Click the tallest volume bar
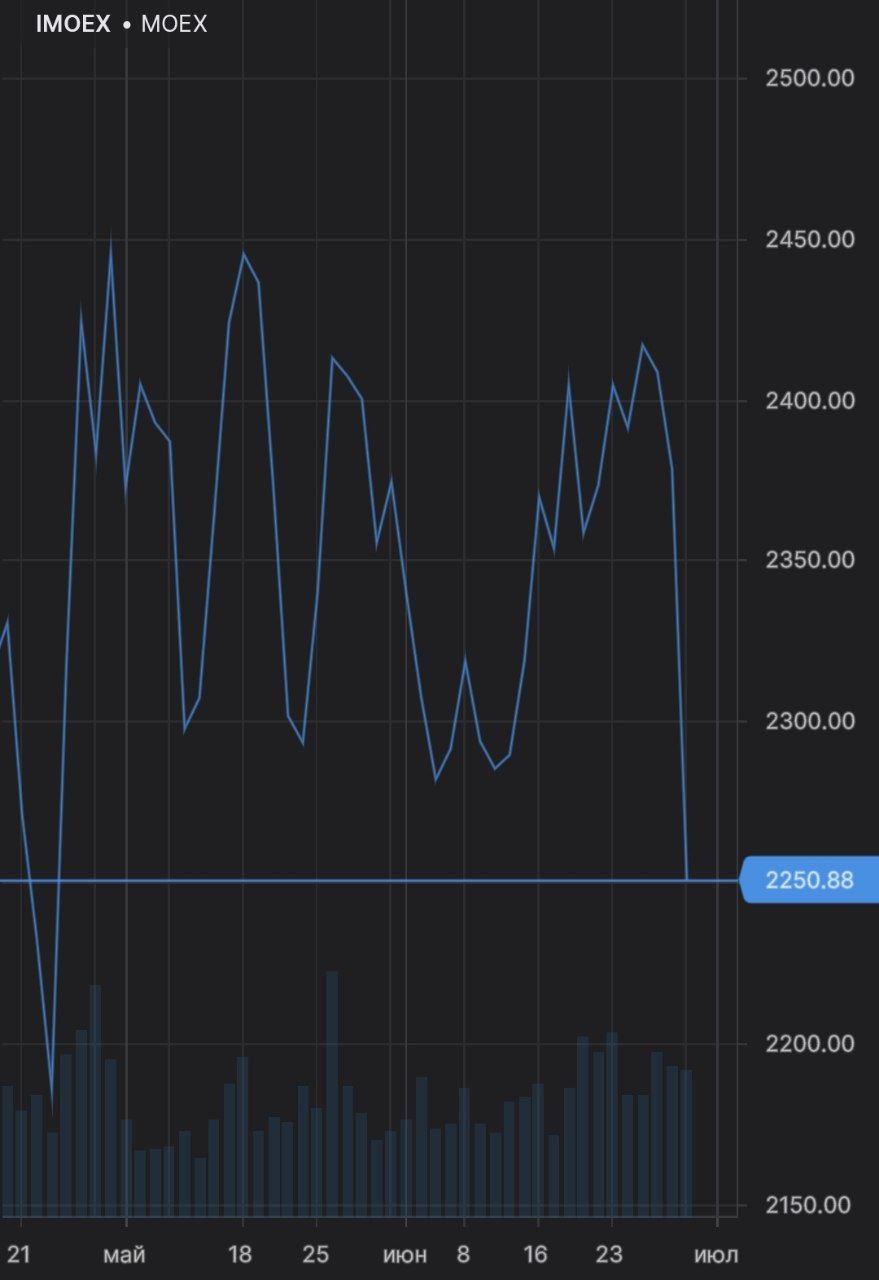Image resolution: width=879 pixels, height=1280 pixels. [x=332, y=1092]
